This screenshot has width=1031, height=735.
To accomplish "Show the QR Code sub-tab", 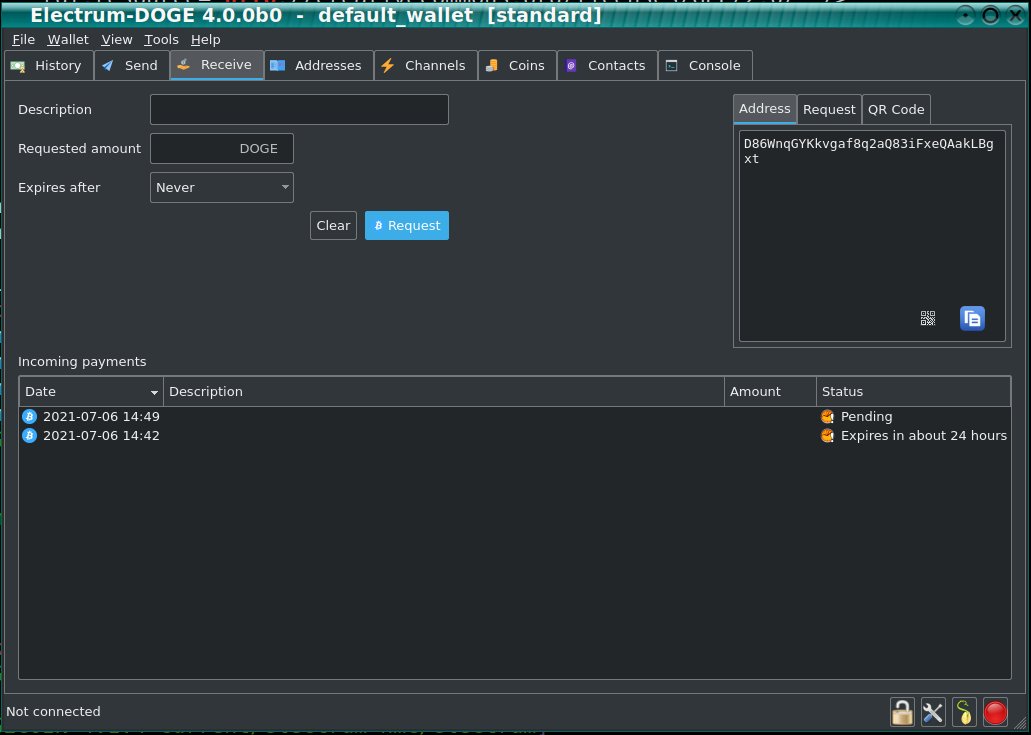I will tap(896, 110).
